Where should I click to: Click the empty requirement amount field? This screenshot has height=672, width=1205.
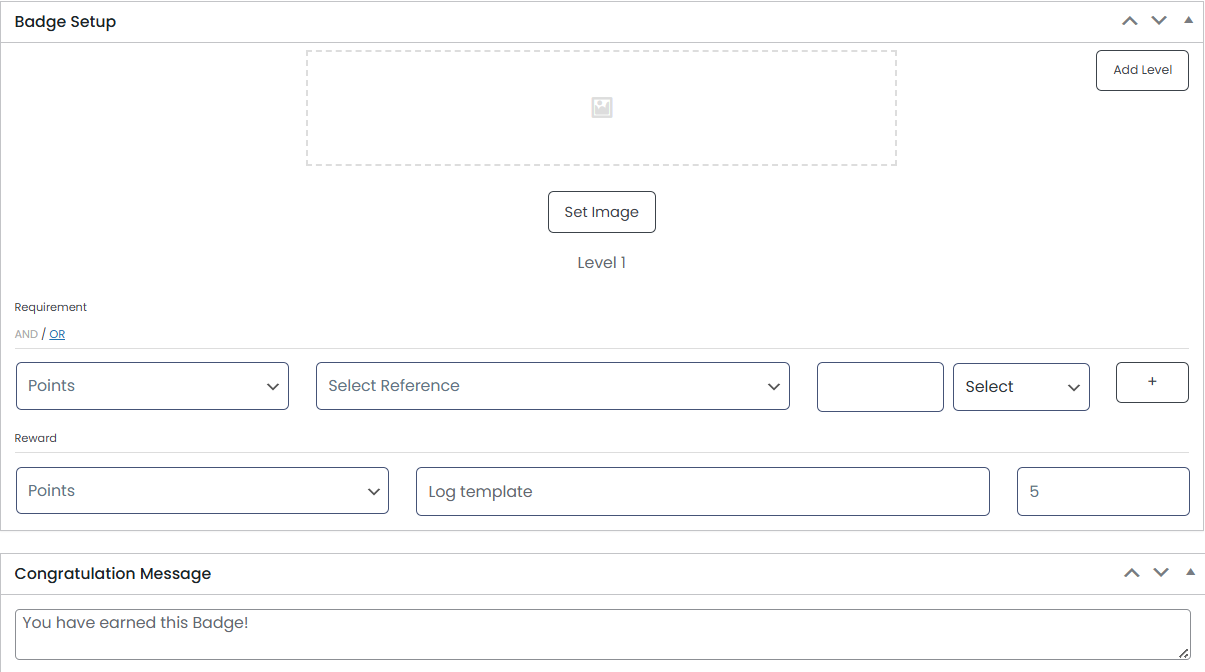880,387
